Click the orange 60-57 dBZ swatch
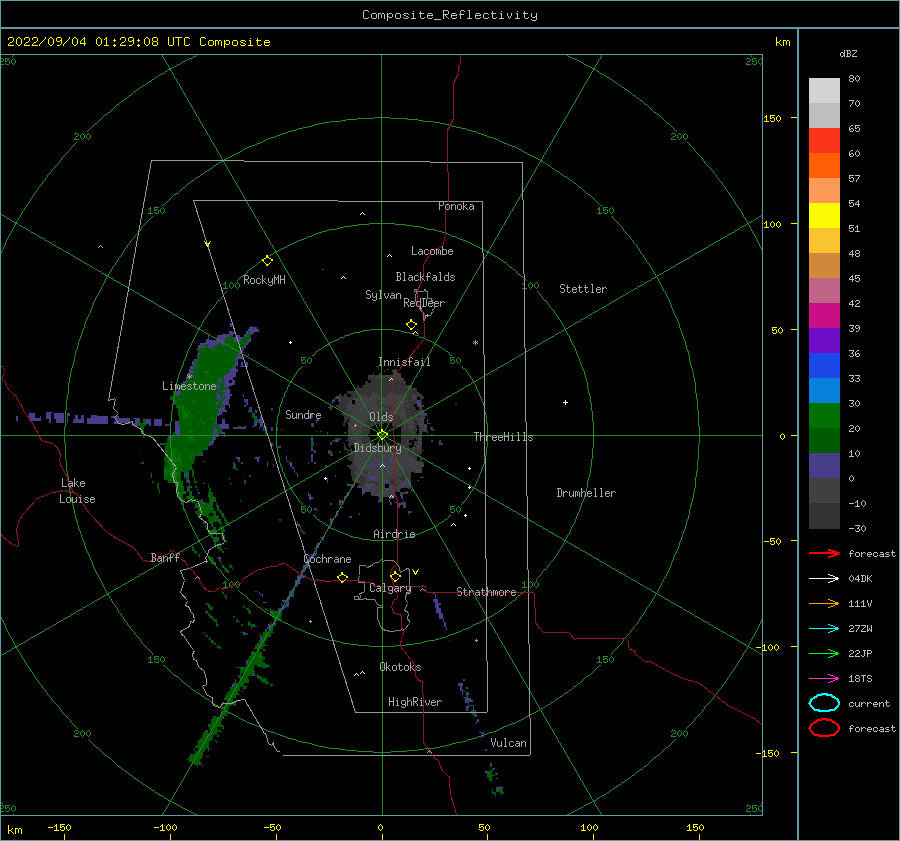The width and height of the screenshot is (900, 841). (824, 166)
